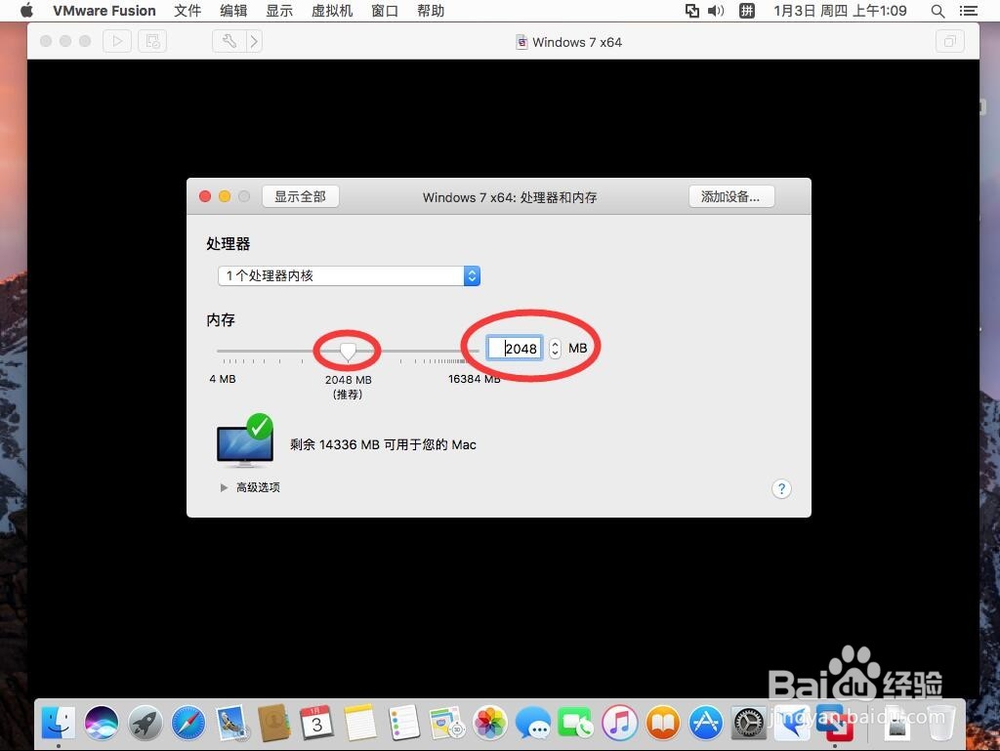Open the 显示 menu
The image size is (1000, 751).
[x=279, y=11]
